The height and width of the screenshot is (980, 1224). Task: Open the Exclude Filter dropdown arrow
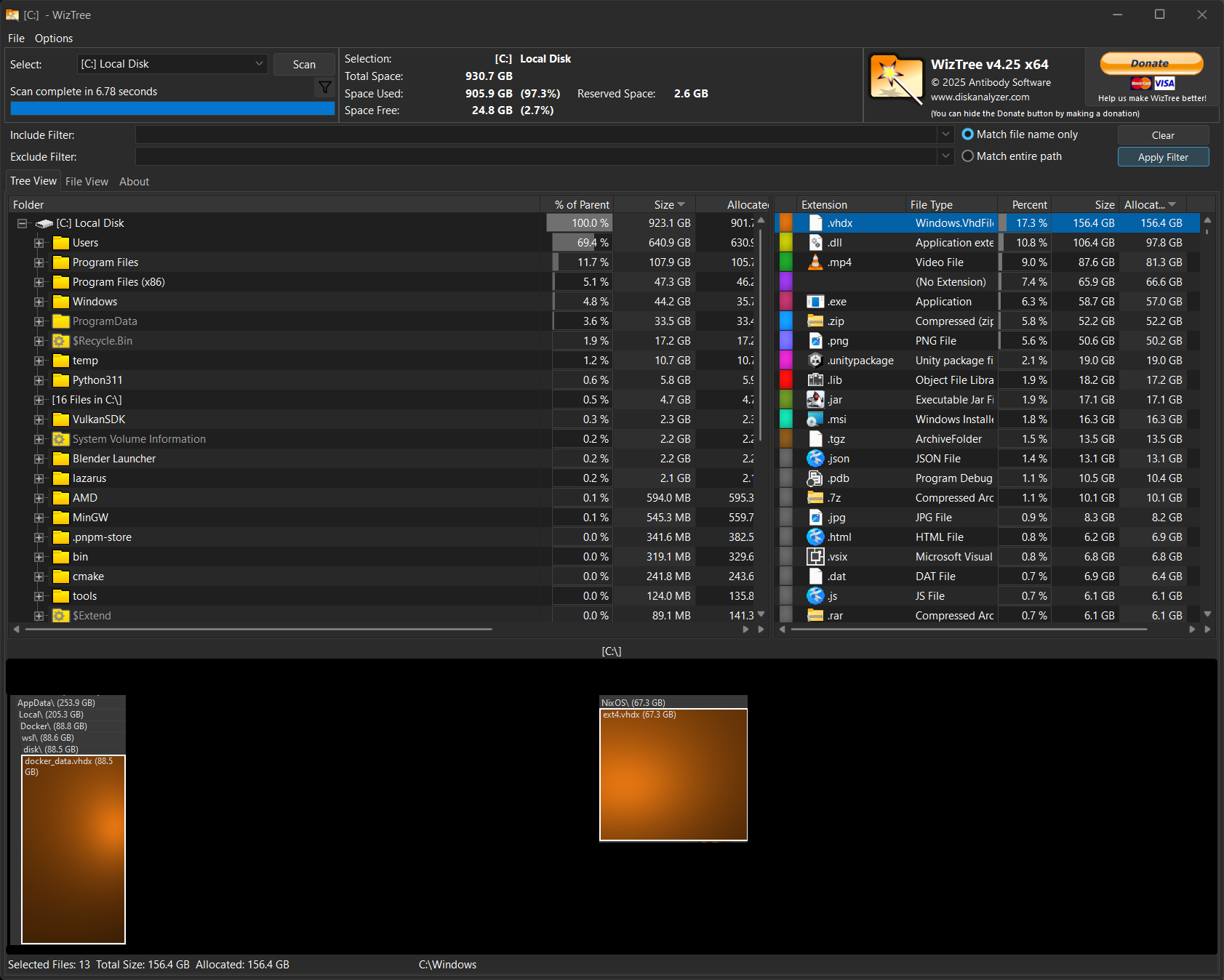[945, 156]
